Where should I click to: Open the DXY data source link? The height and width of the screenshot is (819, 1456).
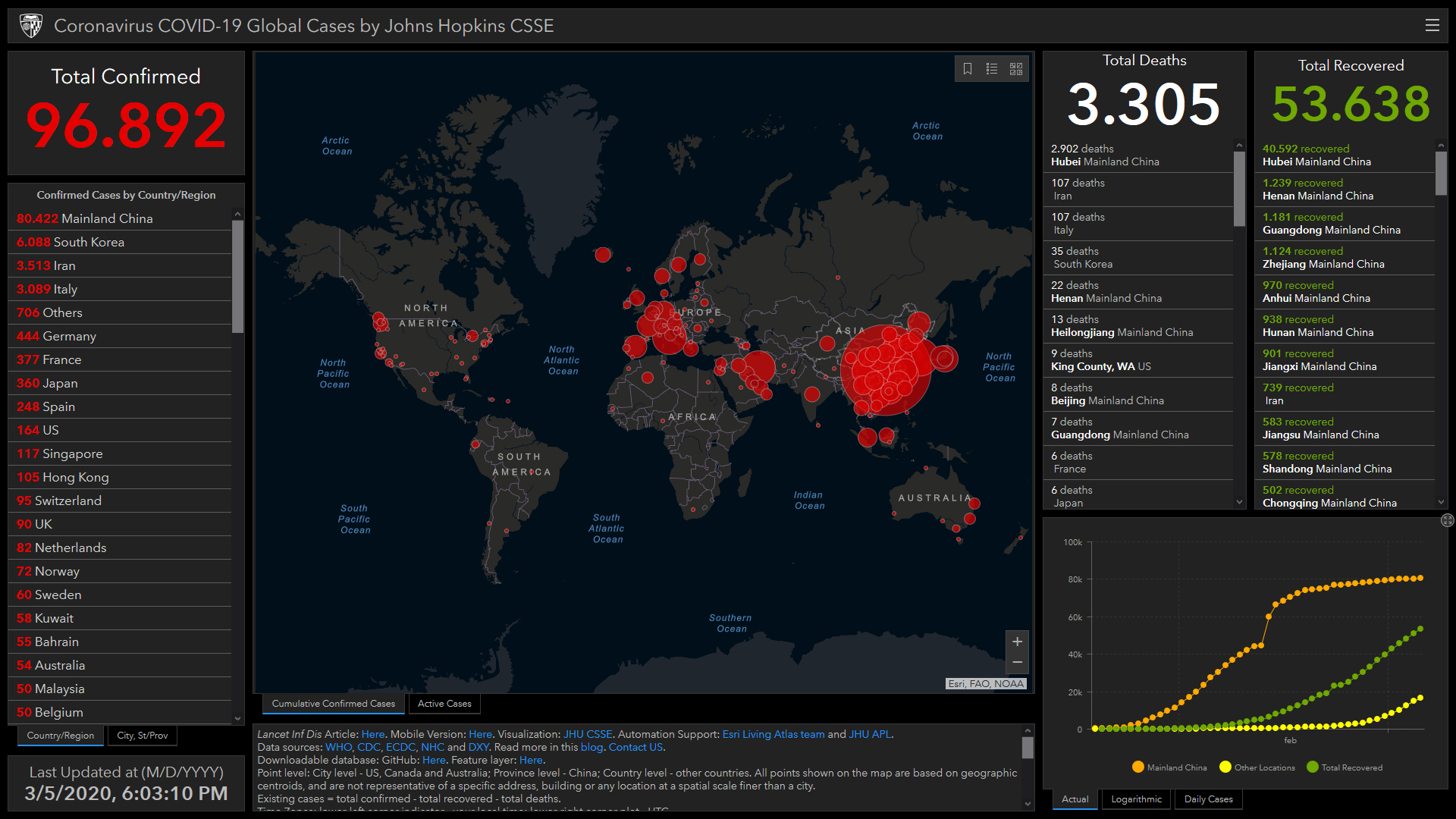(x=479, y=747)
